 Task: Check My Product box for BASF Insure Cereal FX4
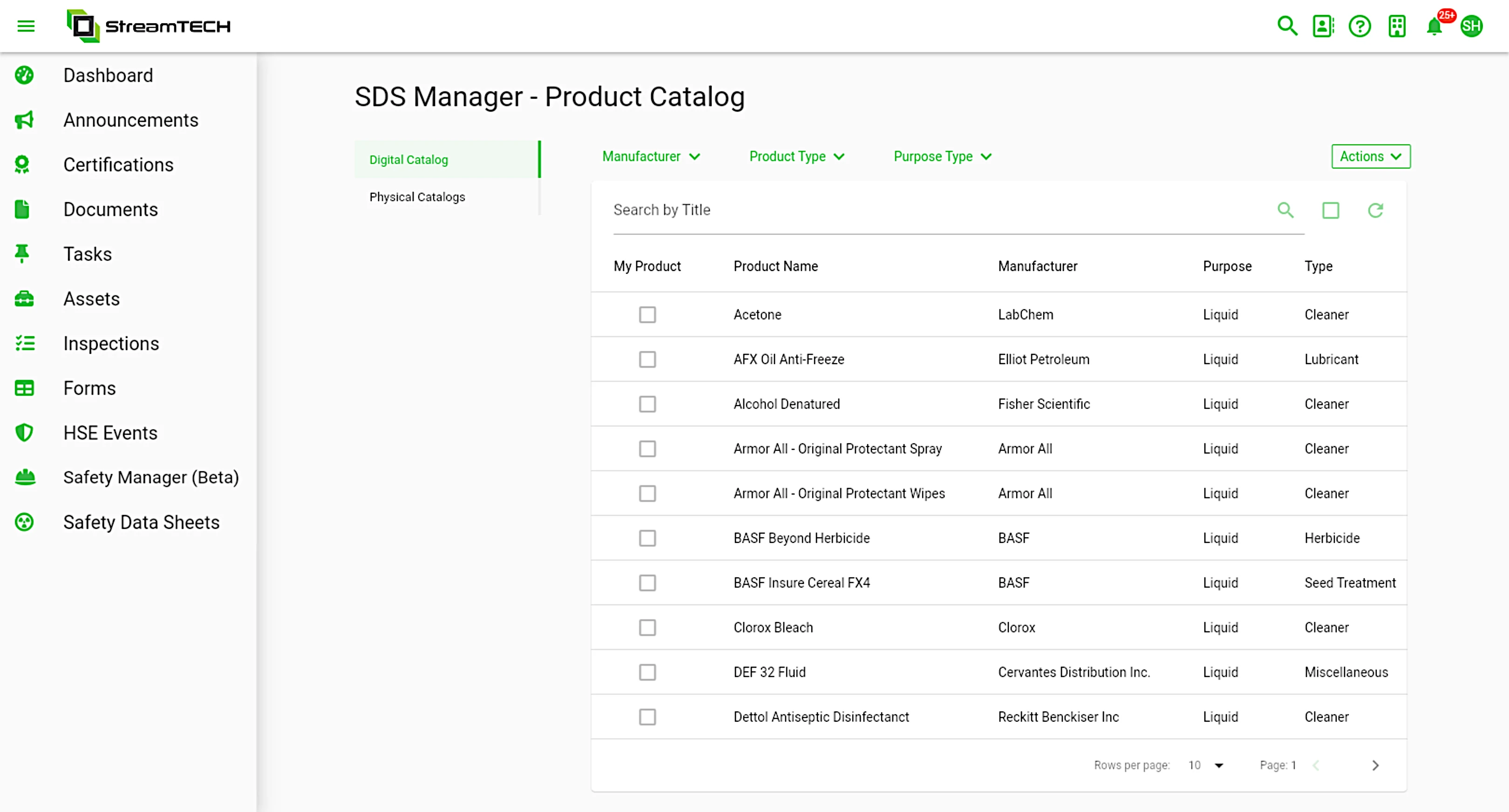[647, 583]
